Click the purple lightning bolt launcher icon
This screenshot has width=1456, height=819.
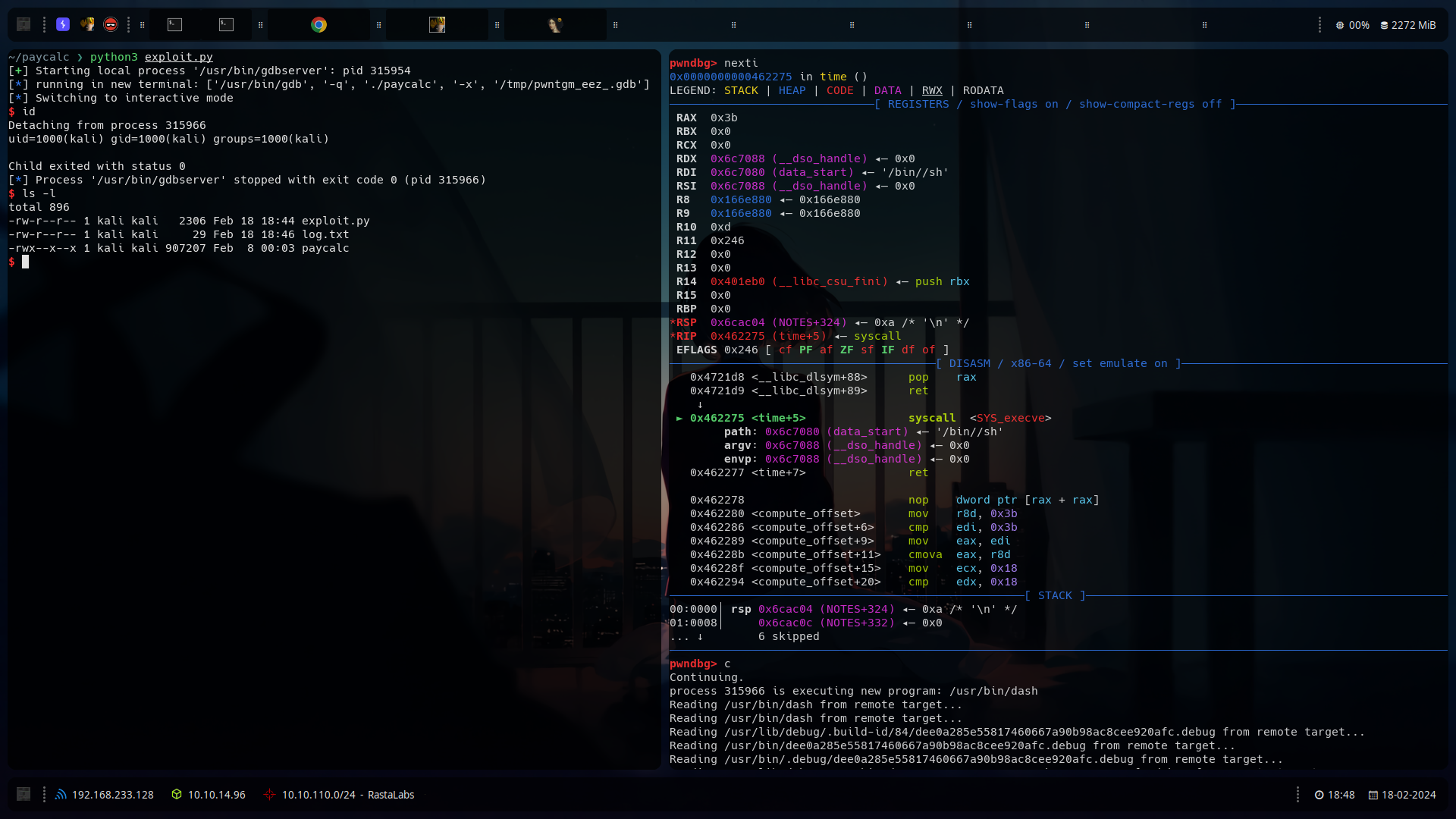tap(63, 25)
